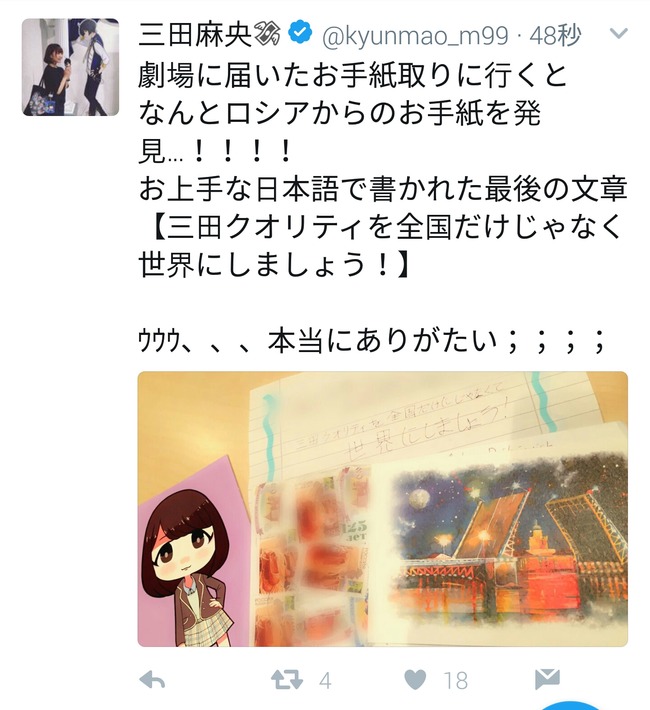Screen dimensions: 650x710
Task: View the retweet count of 4
Action: pyautogui.click(x=325, y=681)
